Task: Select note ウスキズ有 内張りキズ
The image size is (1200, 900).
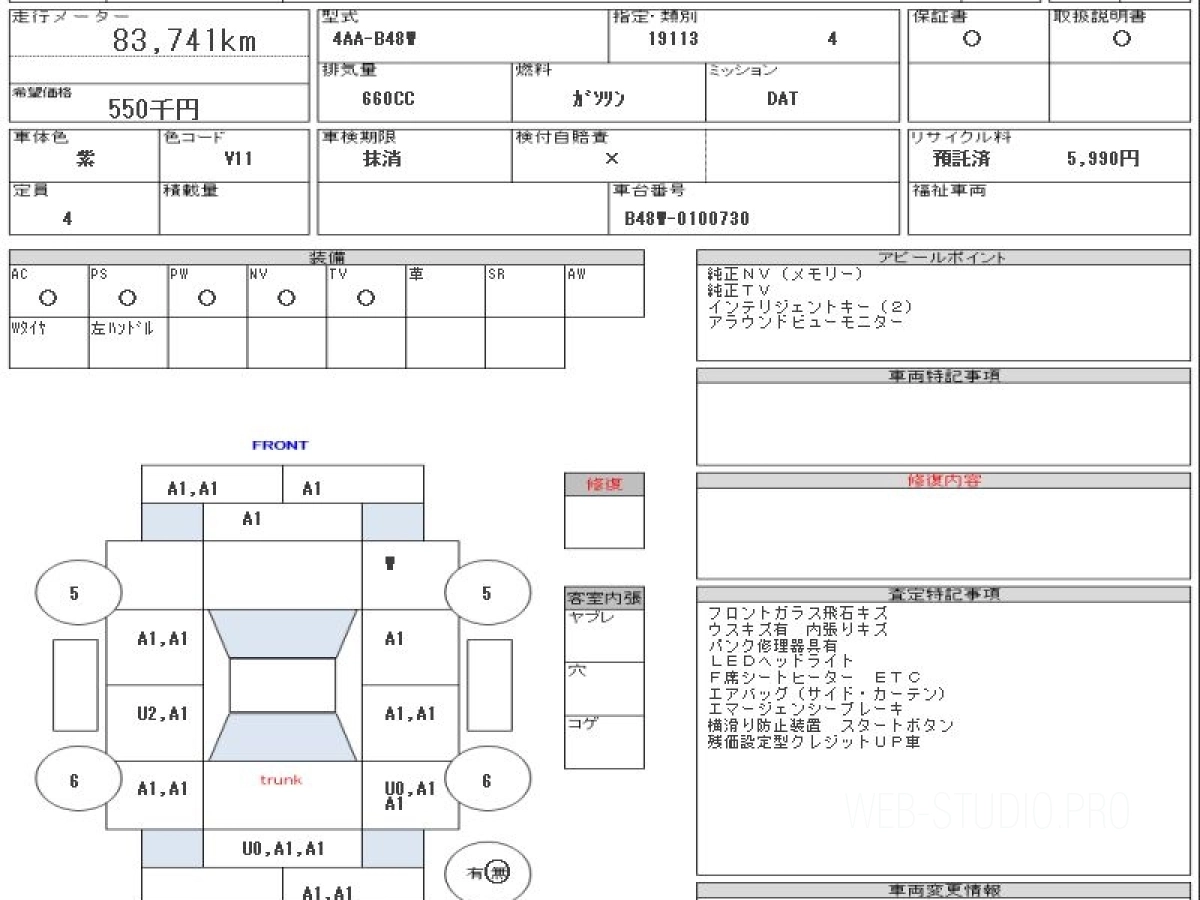Action: (x=797, y=629)
